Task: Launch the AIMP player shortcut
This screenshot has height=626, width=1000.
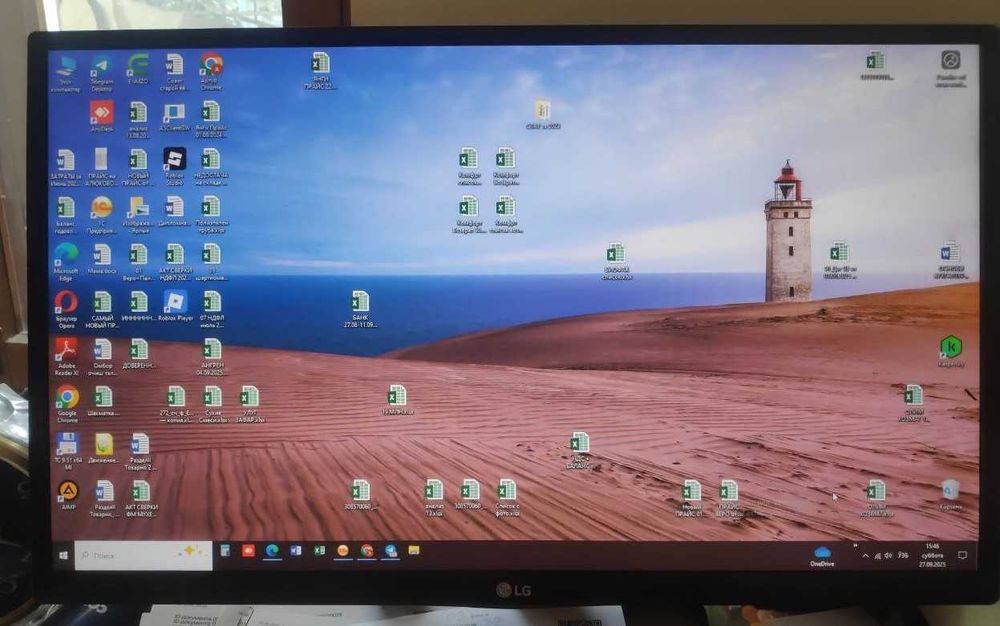Action: click(68, 495)
